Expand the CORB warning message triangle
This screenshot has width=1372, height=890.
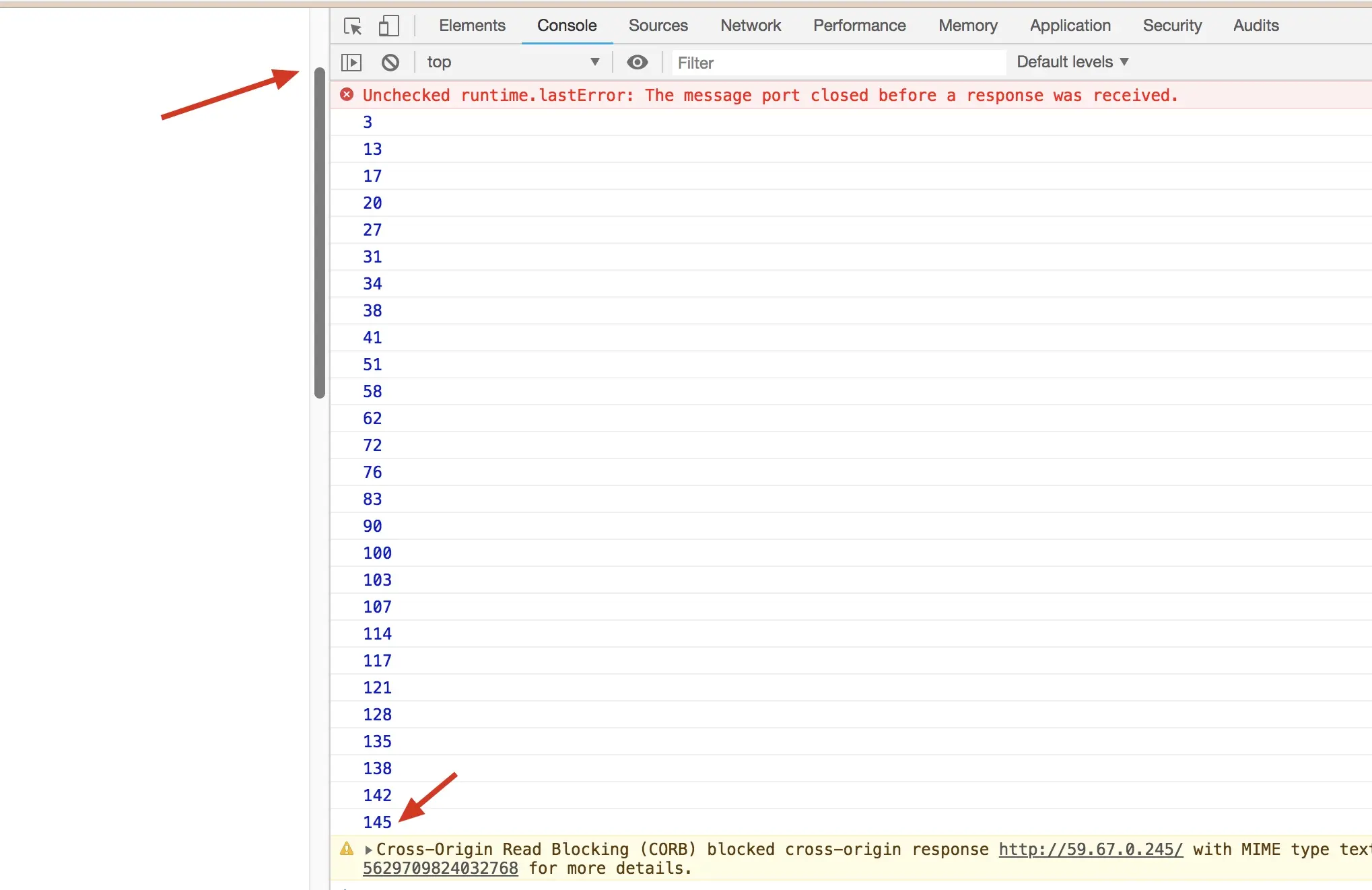(368, 850)
